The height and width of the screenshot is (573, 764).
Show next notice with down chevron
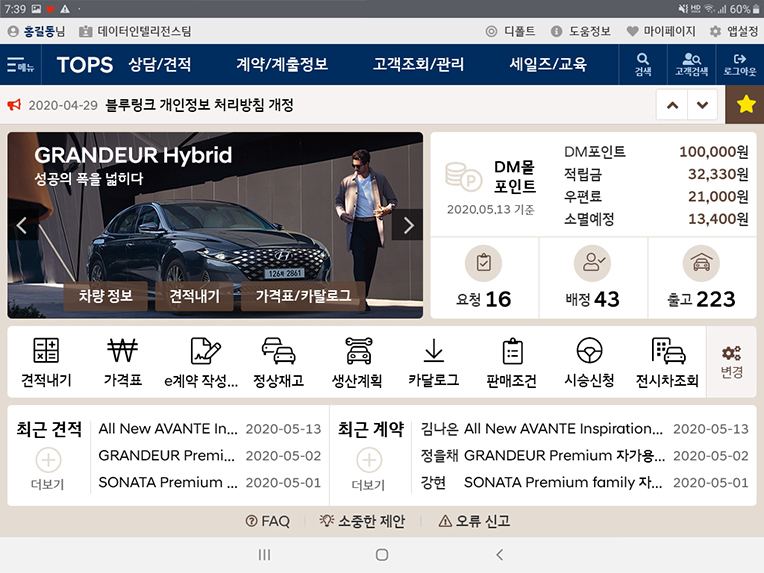[702, 104]
